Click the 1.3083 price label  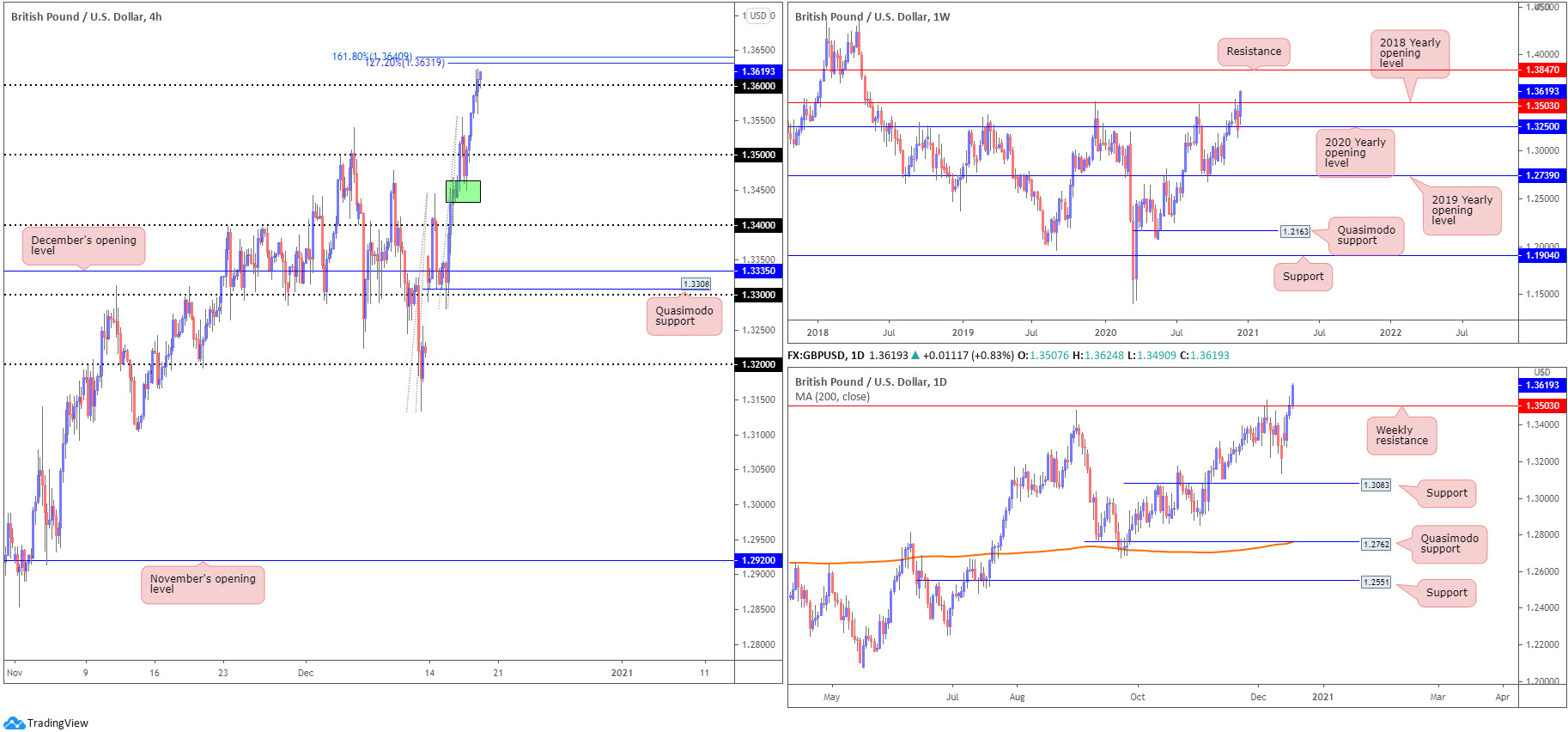click(1376, 485)
